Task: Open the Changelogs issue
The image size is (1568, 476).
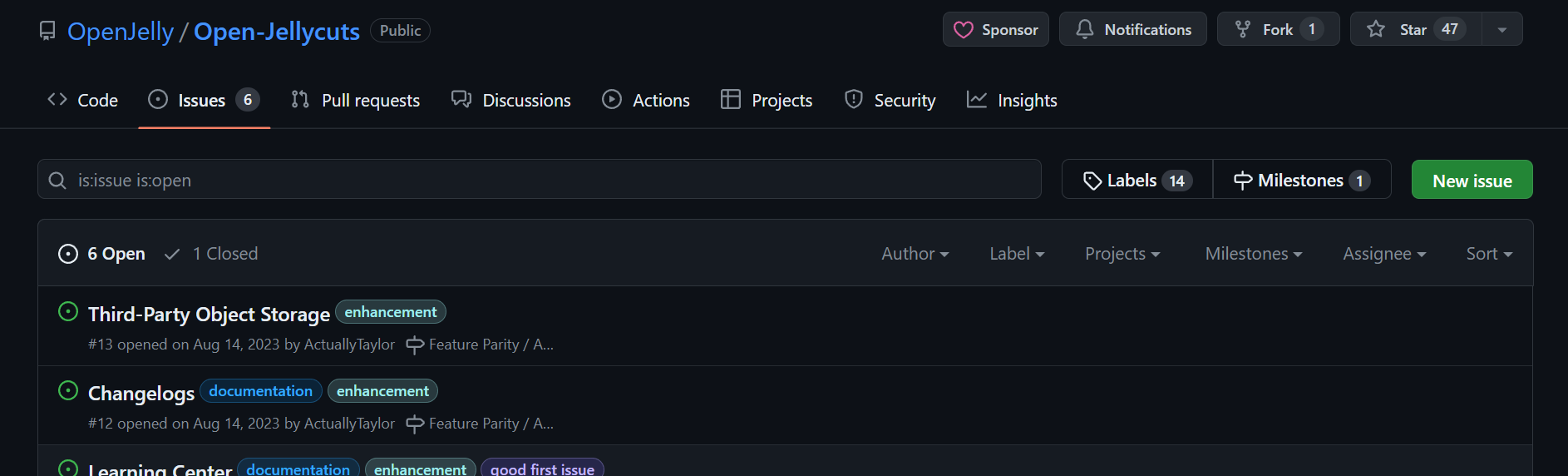Action: [x=141, y=394]
